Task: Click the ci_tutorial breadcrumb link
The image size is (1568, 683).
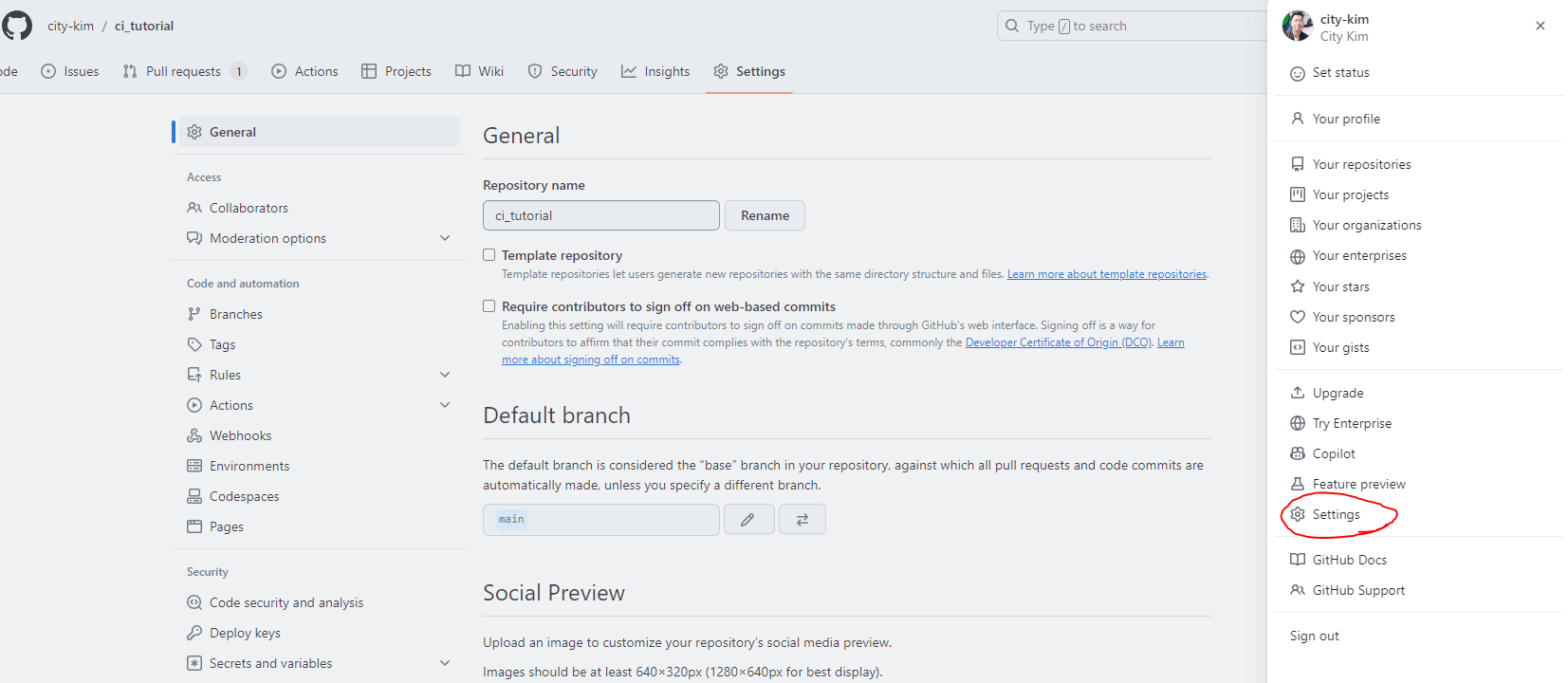Action: 144,26
